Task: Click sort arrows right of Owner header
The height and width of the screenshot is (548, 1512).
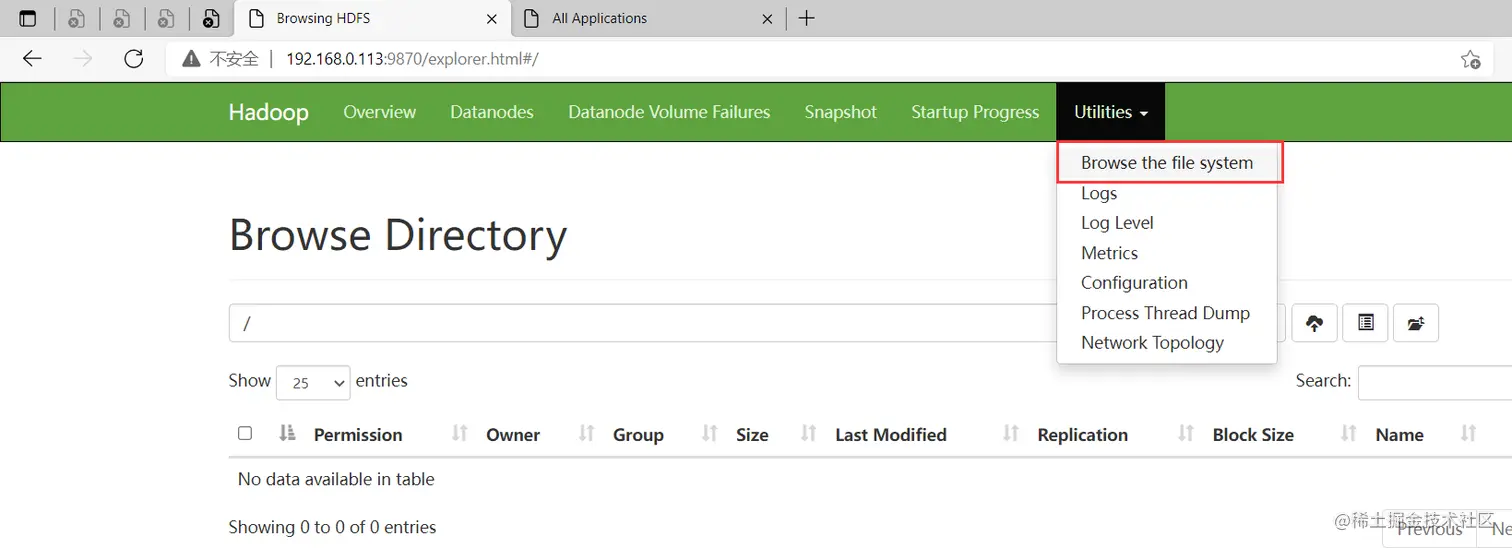Action: pos(587,433)
